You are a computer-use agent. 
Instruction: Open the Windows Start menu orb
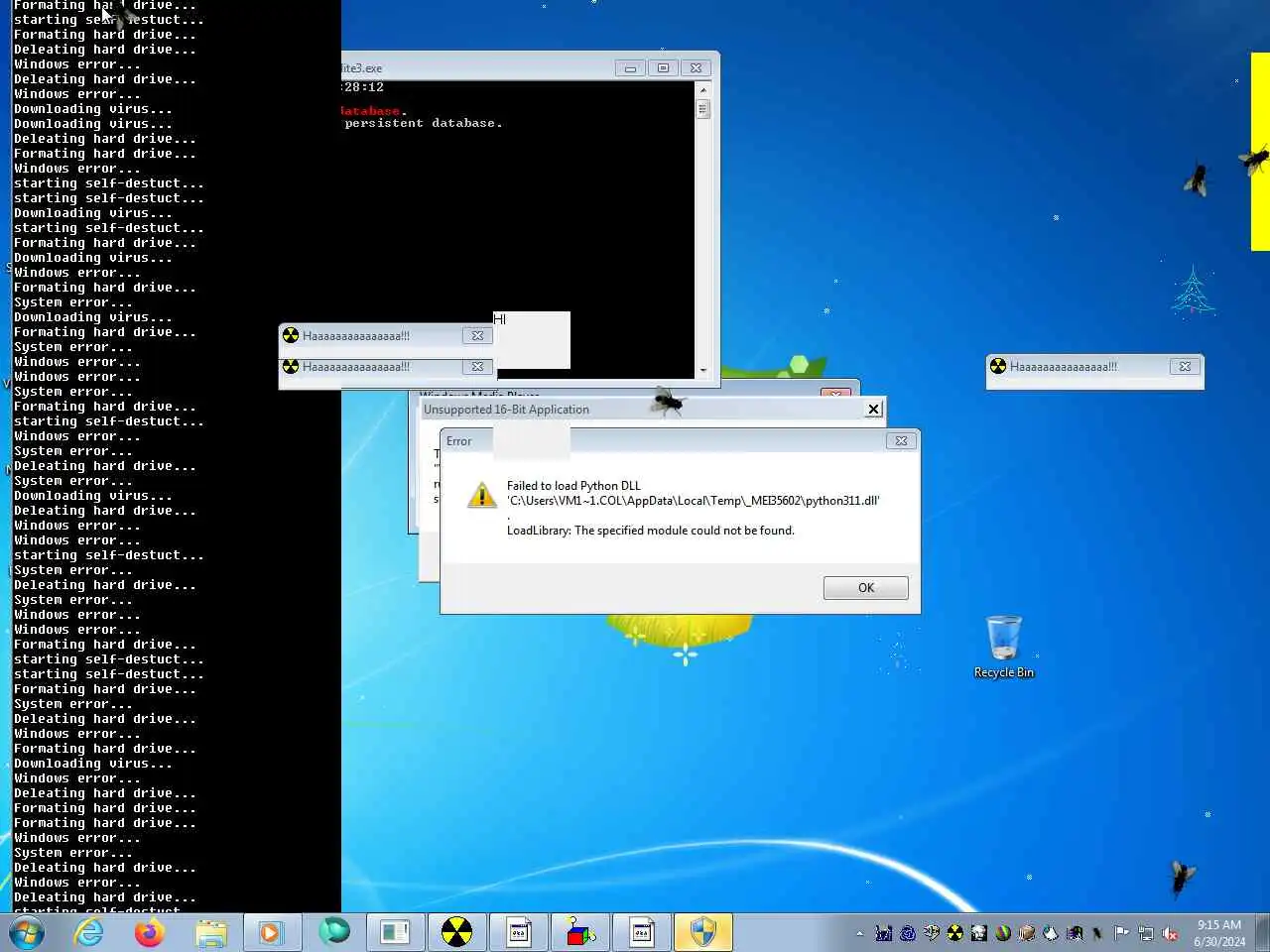click(x=27, y=933)
